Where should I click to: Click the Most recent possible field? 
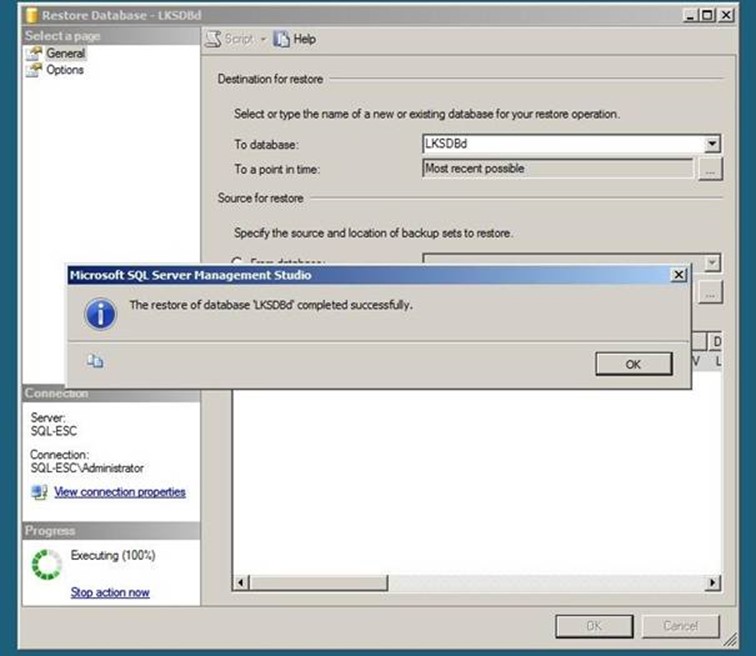[x=558, y=168]
